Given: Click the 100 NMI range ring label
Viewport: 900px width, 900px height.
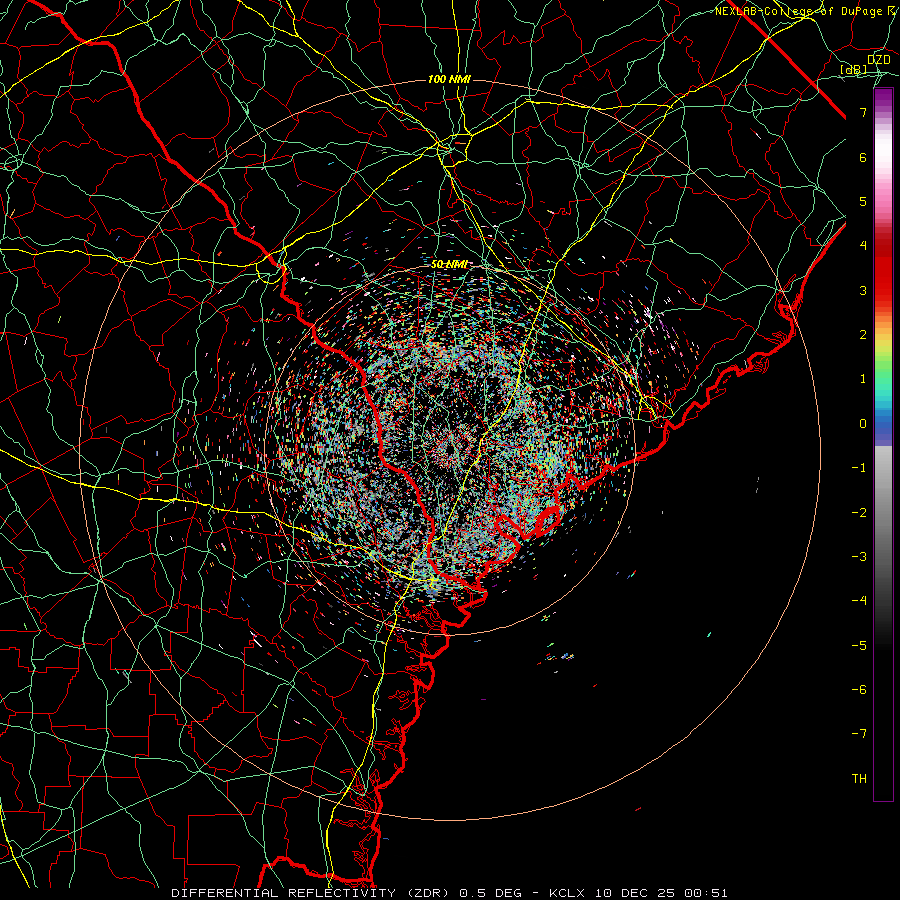Looking at the screenshot, I should pos(449,79).
